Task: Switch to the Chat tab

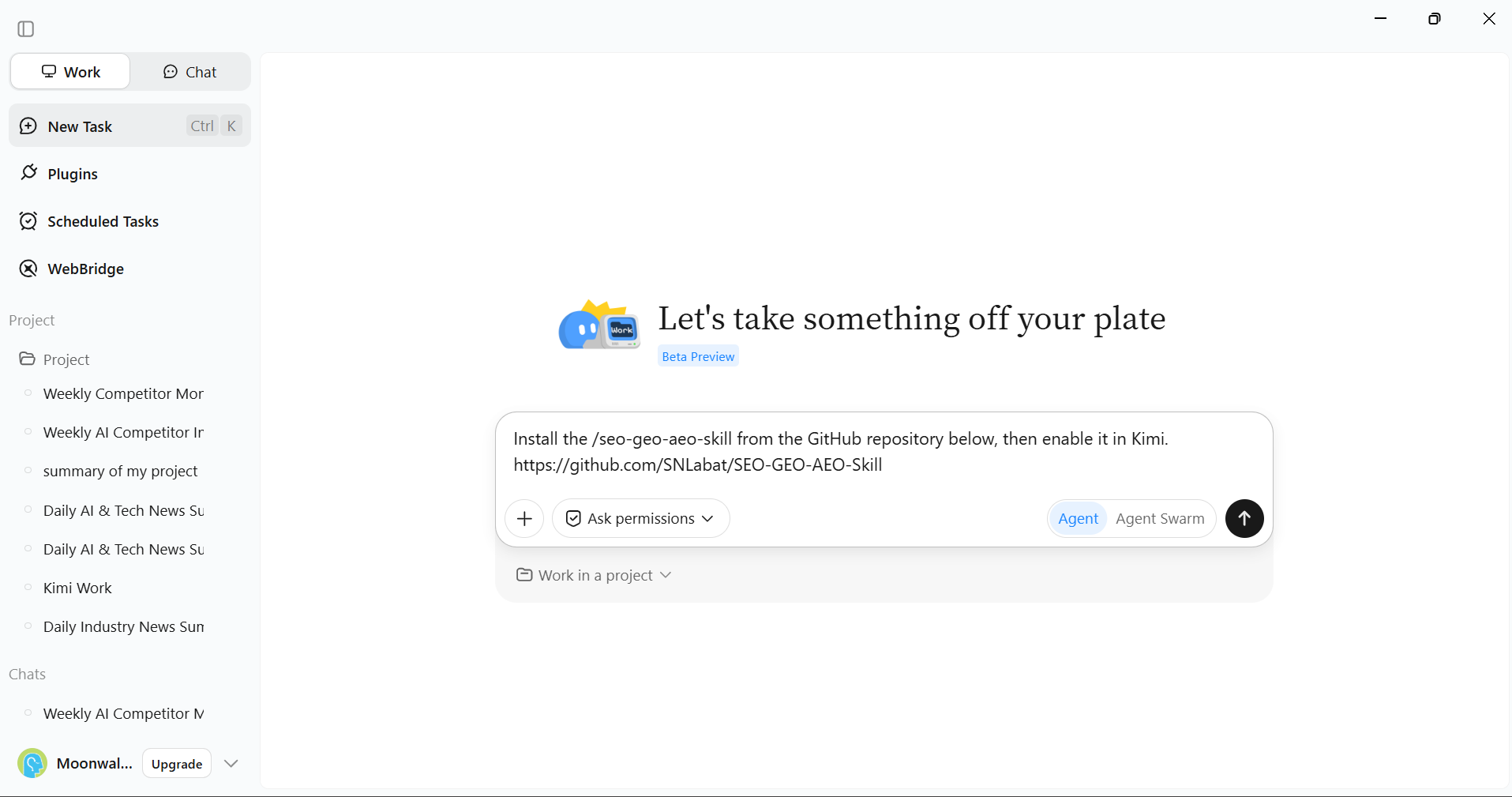Action: click(x=190, y=72)
